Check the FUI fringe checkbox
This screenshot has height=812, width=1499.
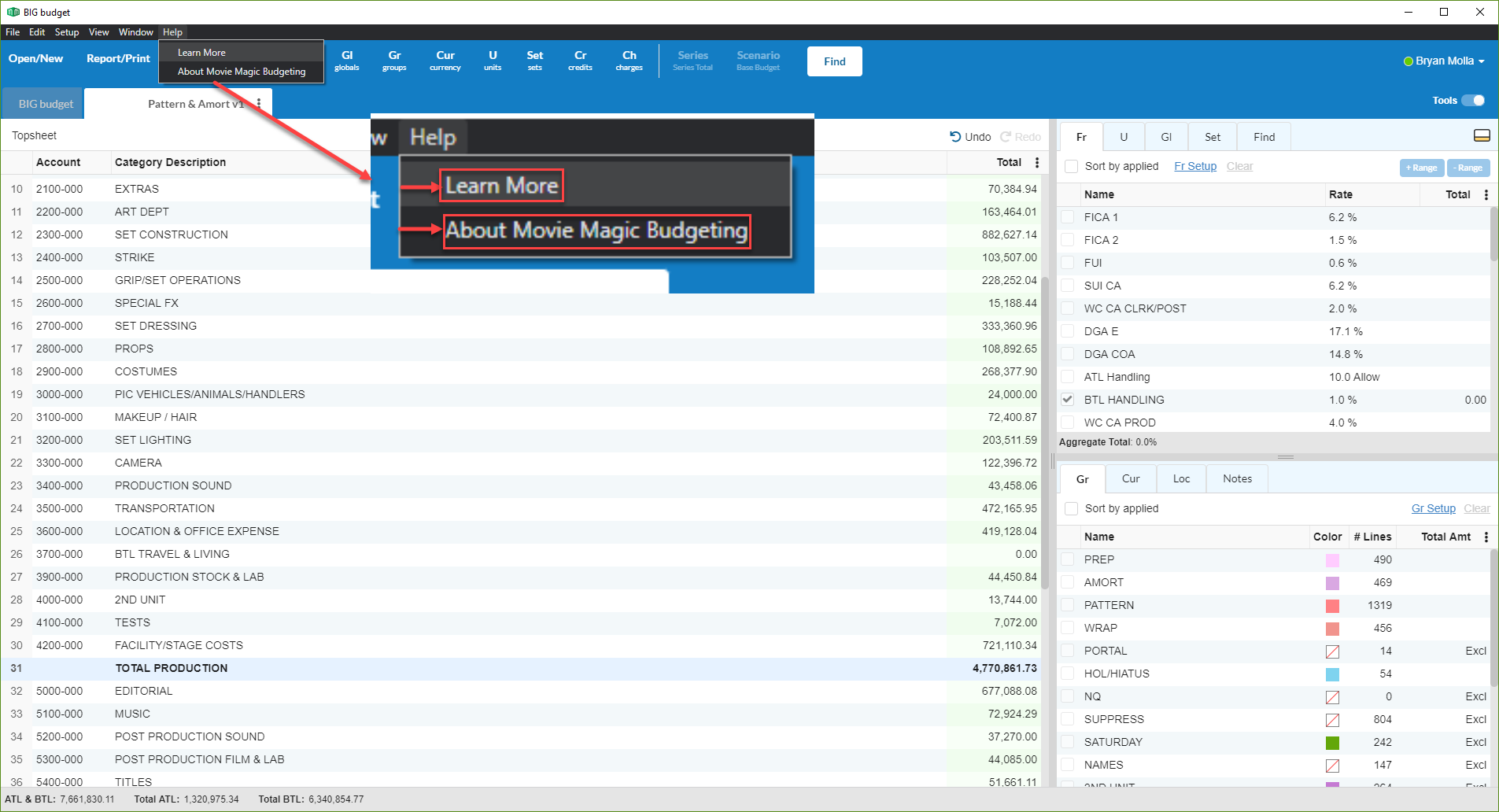(x=1068, y=263)
